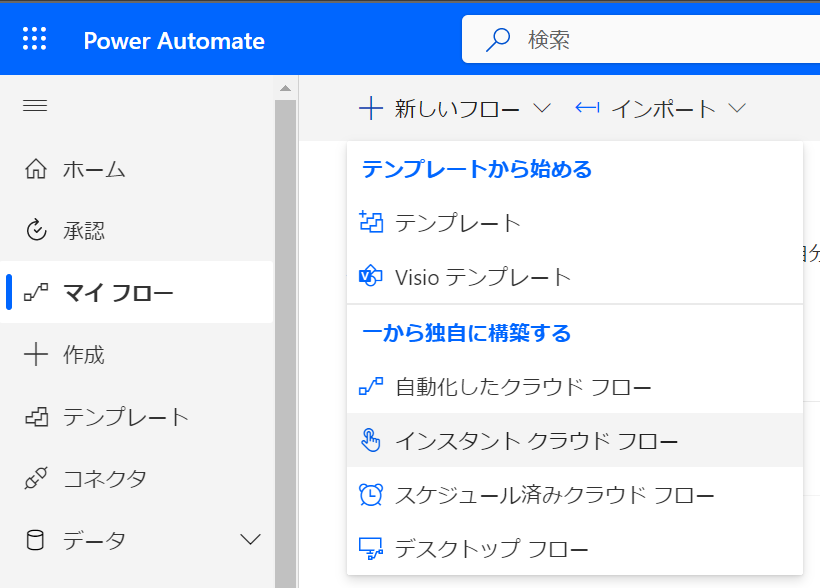Open the app launcher waffle icon
Viewport: 820px width, 588px height.
[x=35, y=39]
